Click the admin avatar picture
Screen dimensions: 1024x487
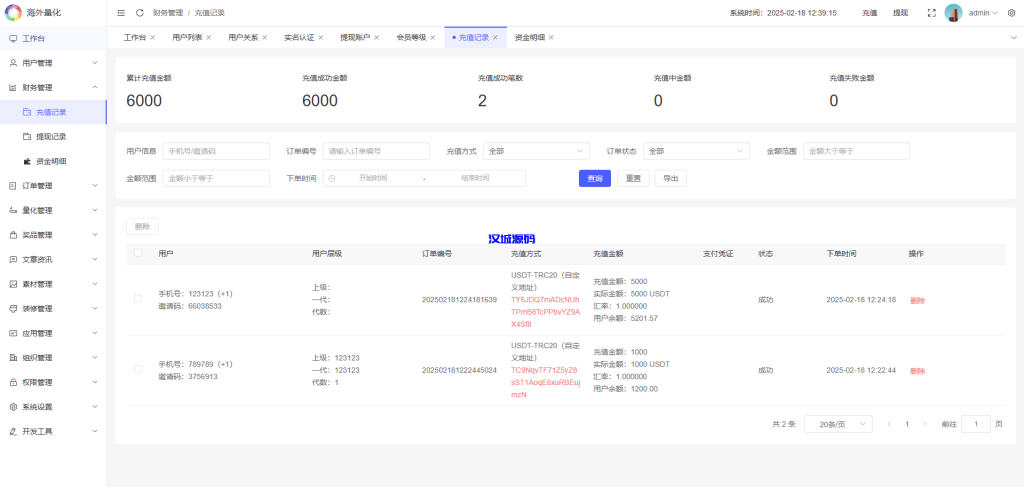point(953,13)
